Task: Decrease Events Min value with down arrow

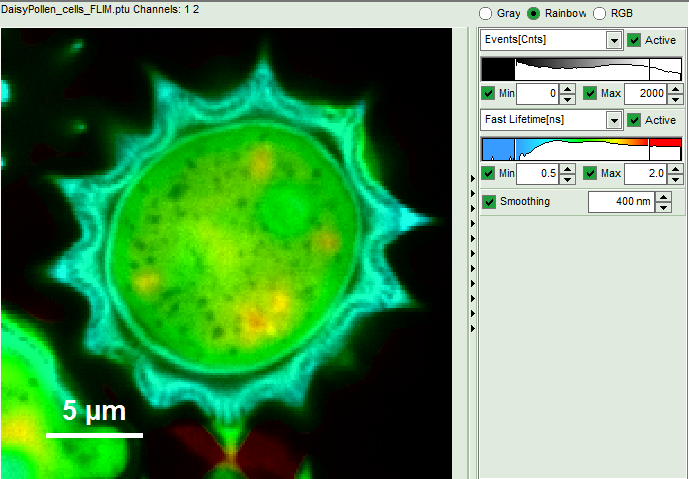Action: click(x=567, y=98)
